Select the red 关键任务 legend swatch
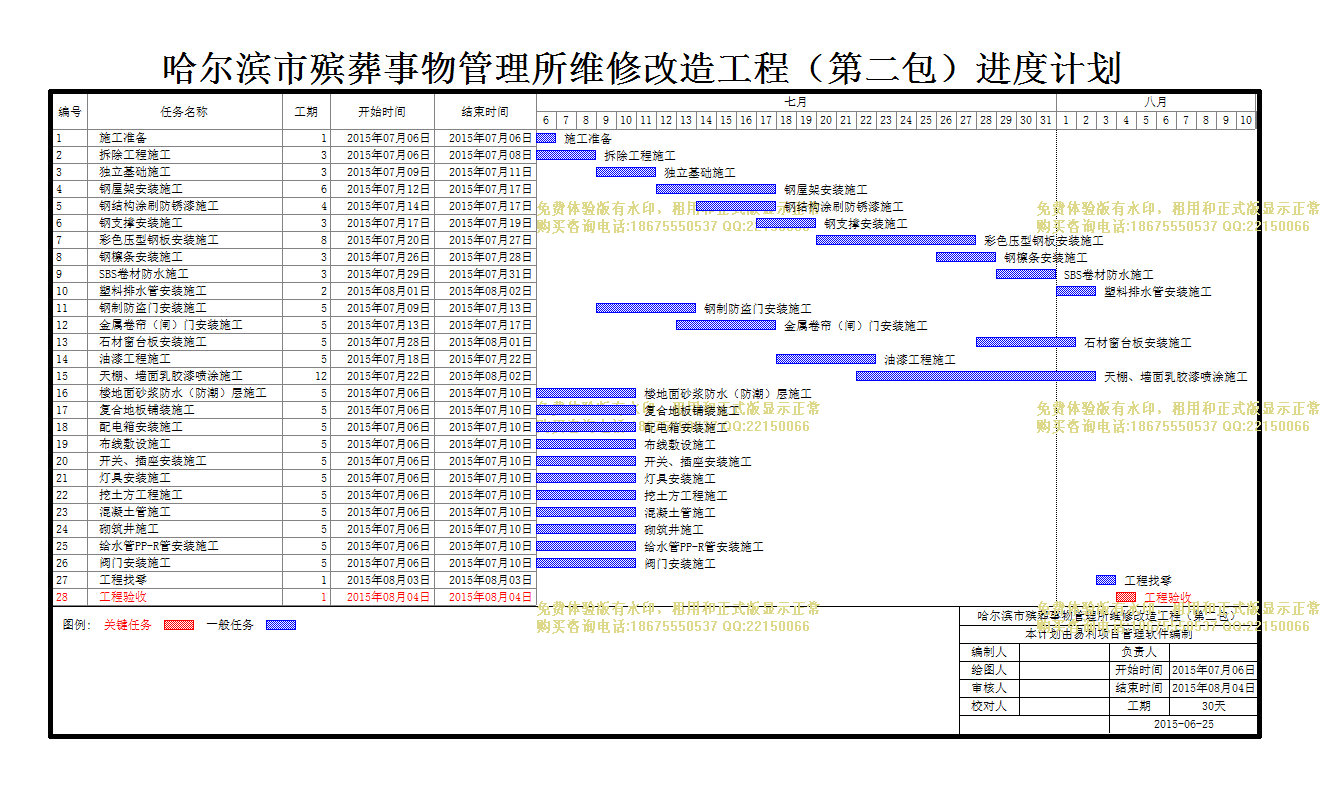 pyautogui.click(x=178, y=625)
